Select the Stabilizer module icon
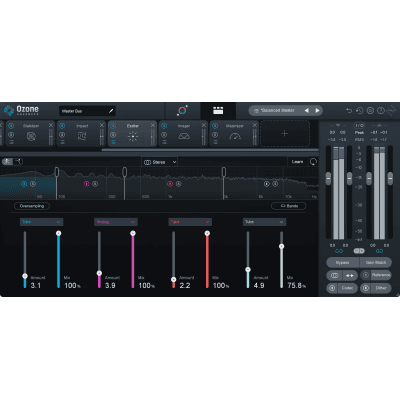Viewport: 400px width, 400px height. 31,136
